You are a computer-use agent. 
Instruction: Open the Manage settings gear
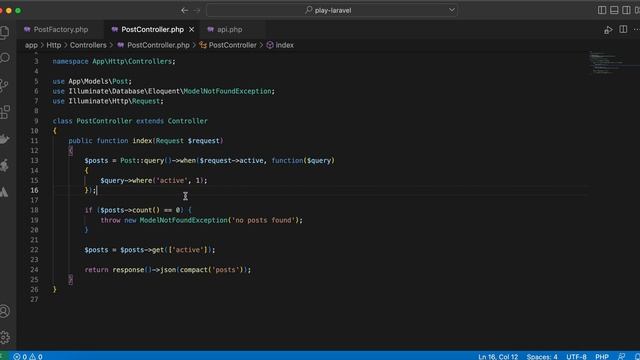pos(4,338)
